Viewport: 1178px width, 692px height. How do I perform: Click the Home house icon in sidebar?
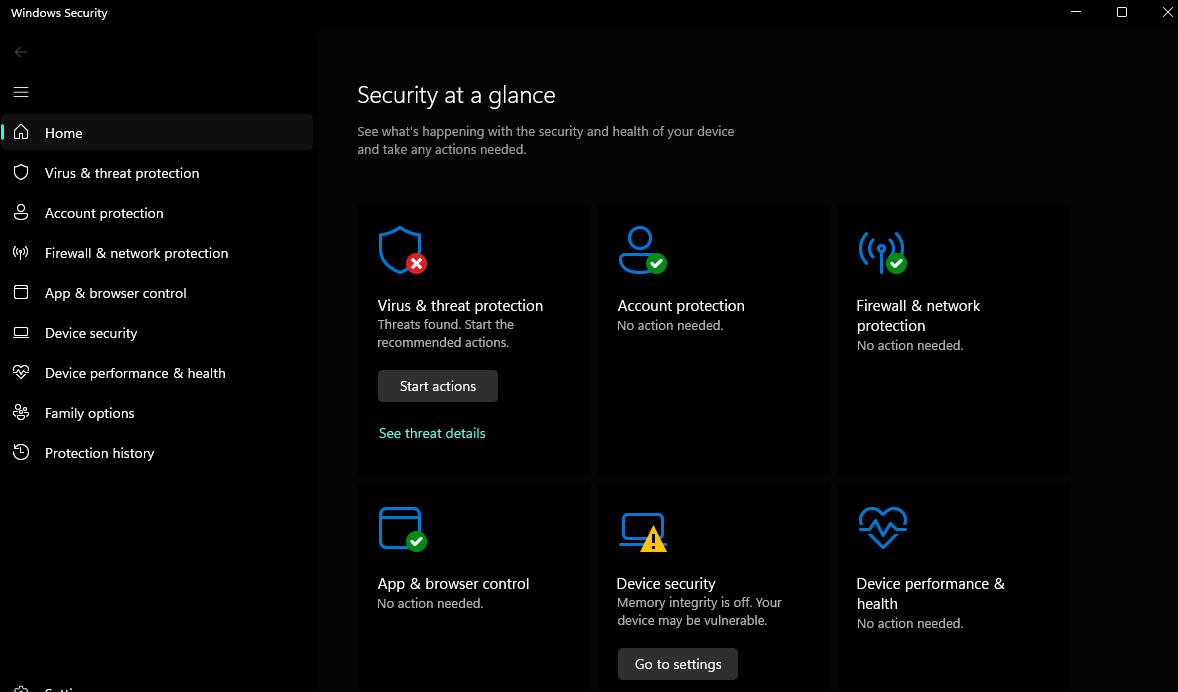pos(21,132)
